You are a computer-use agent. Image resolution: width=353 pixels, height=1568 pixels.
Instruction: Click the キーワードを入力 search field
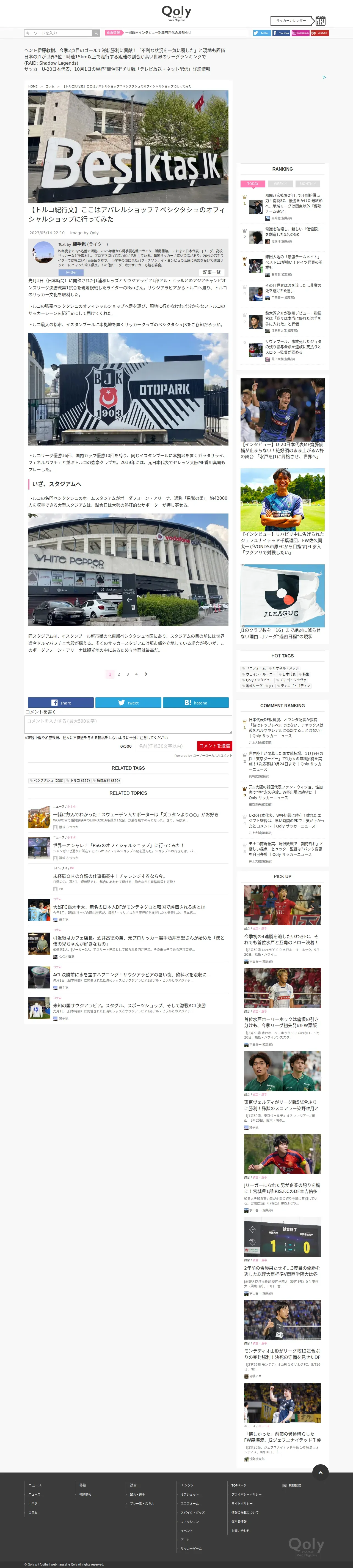click(x=59, y=33)
